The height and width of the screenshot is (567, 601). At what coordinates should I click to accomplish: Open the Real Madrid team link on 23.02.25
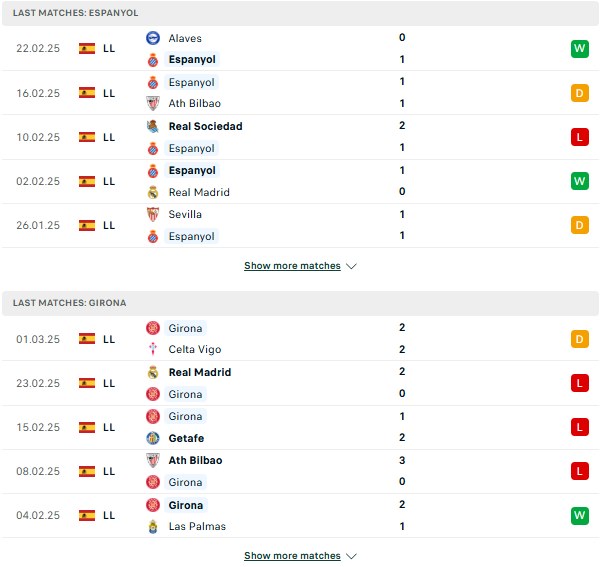[200, 372]
